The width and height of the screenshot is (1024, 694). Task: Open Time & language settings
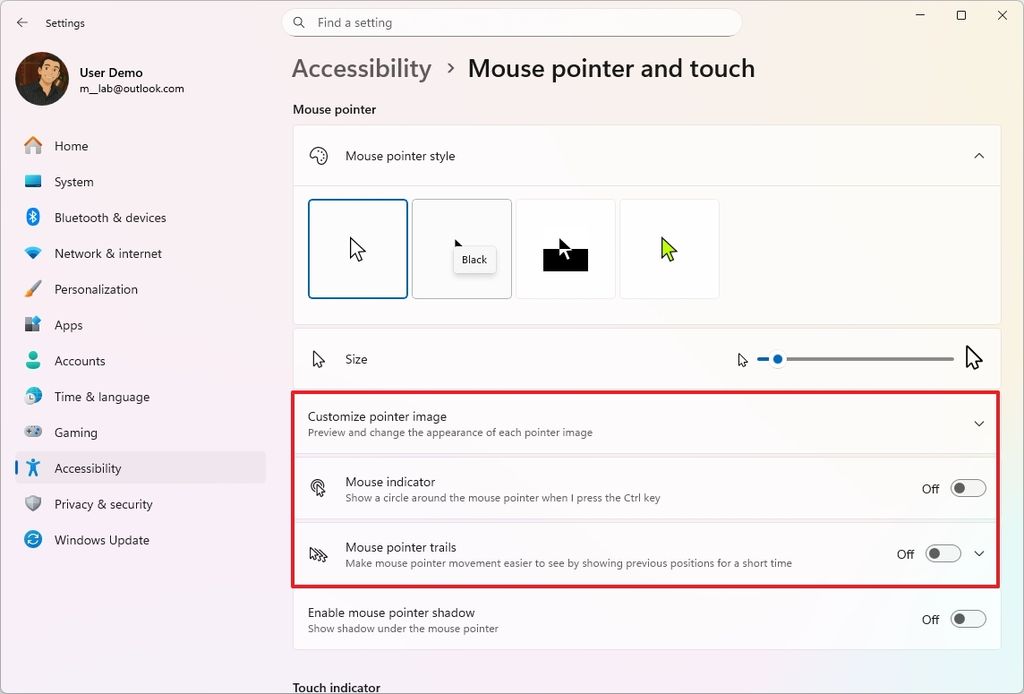point(100,397)
